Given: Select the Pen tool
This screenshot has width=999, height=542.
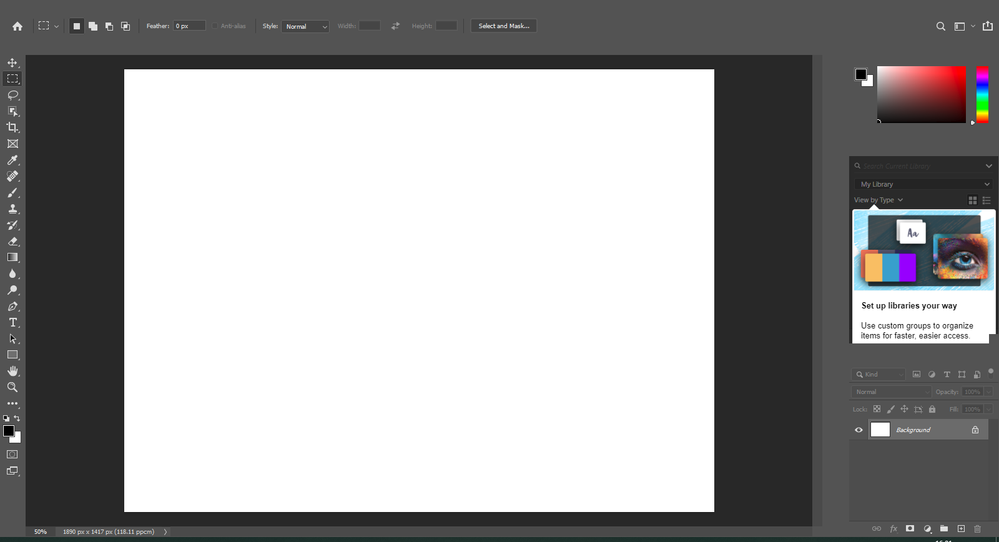Looking at the screenshot, I should (12, 306).
